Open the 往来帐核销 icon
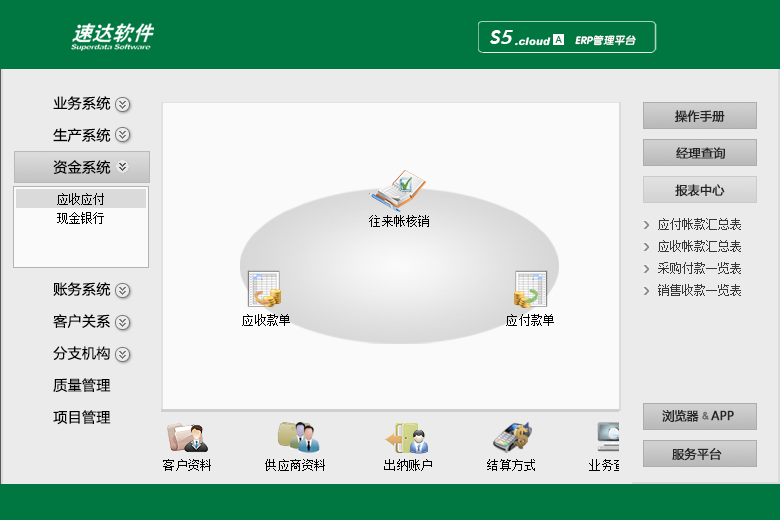 [398, 190]
